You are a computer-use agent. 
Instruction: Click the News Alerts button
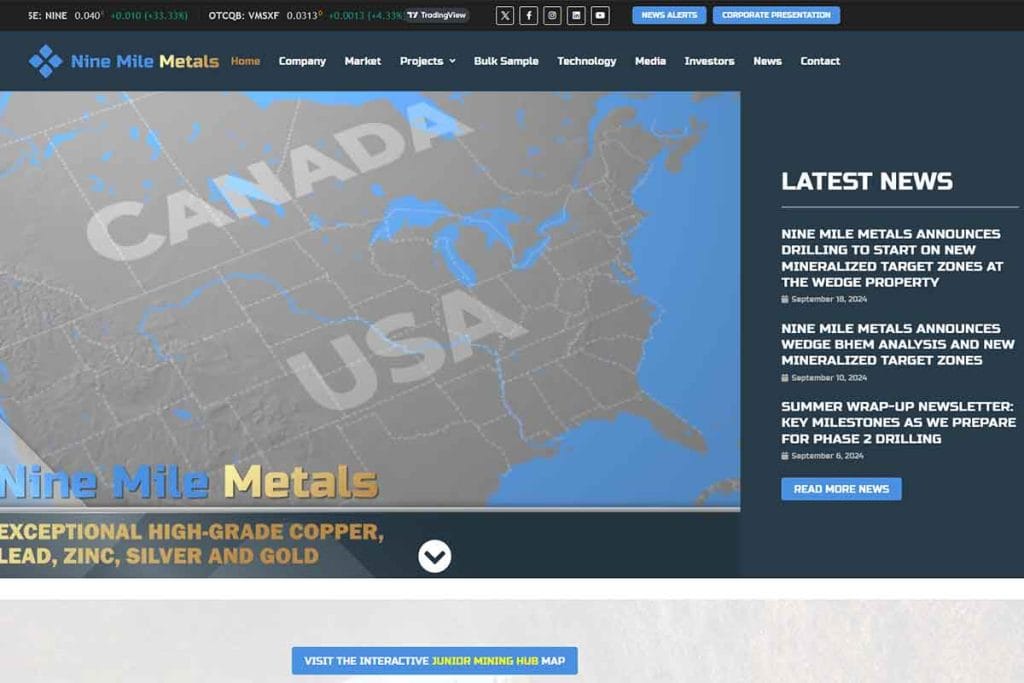[x=669, y=15]
